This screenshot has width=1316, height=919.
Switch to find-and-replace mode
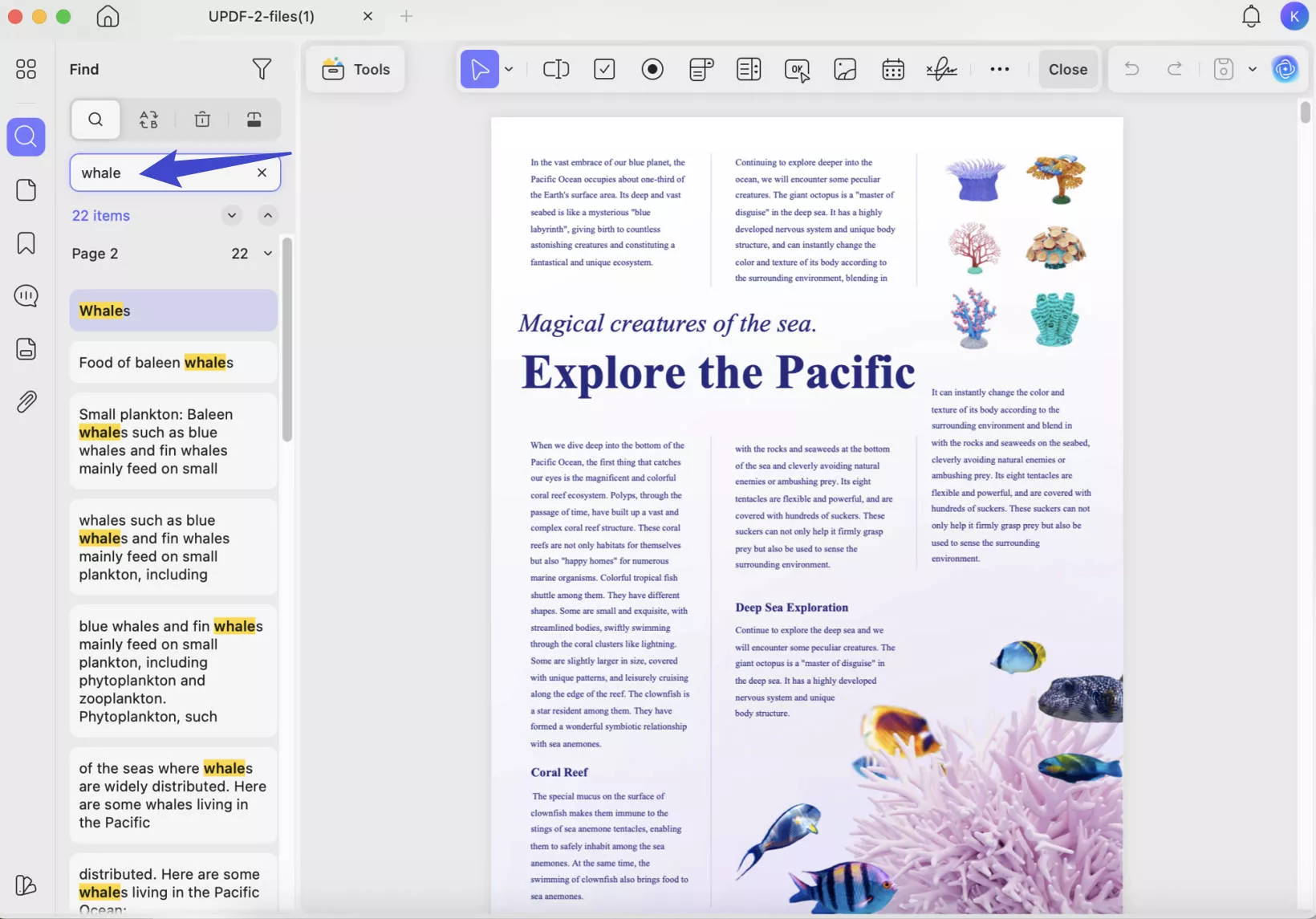tap(149, 120)
